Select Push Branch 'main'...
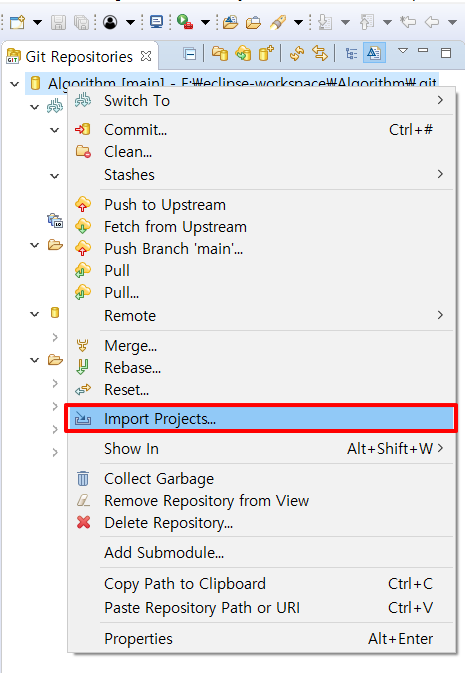This screenshot has height=673, width=465. pyautogui.click(x=261, y=249)
